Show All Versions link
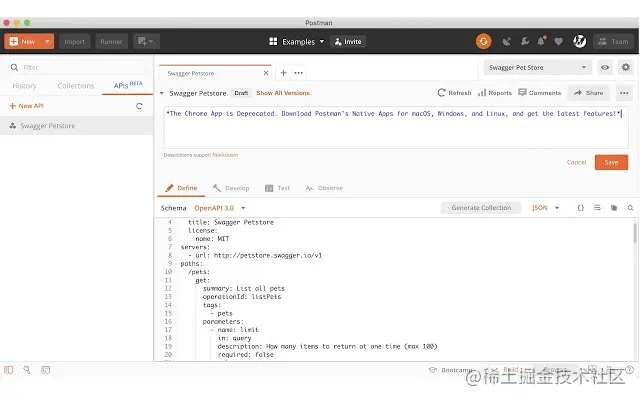The height and width of the screenshot is (400, 640). pos(283,93)
